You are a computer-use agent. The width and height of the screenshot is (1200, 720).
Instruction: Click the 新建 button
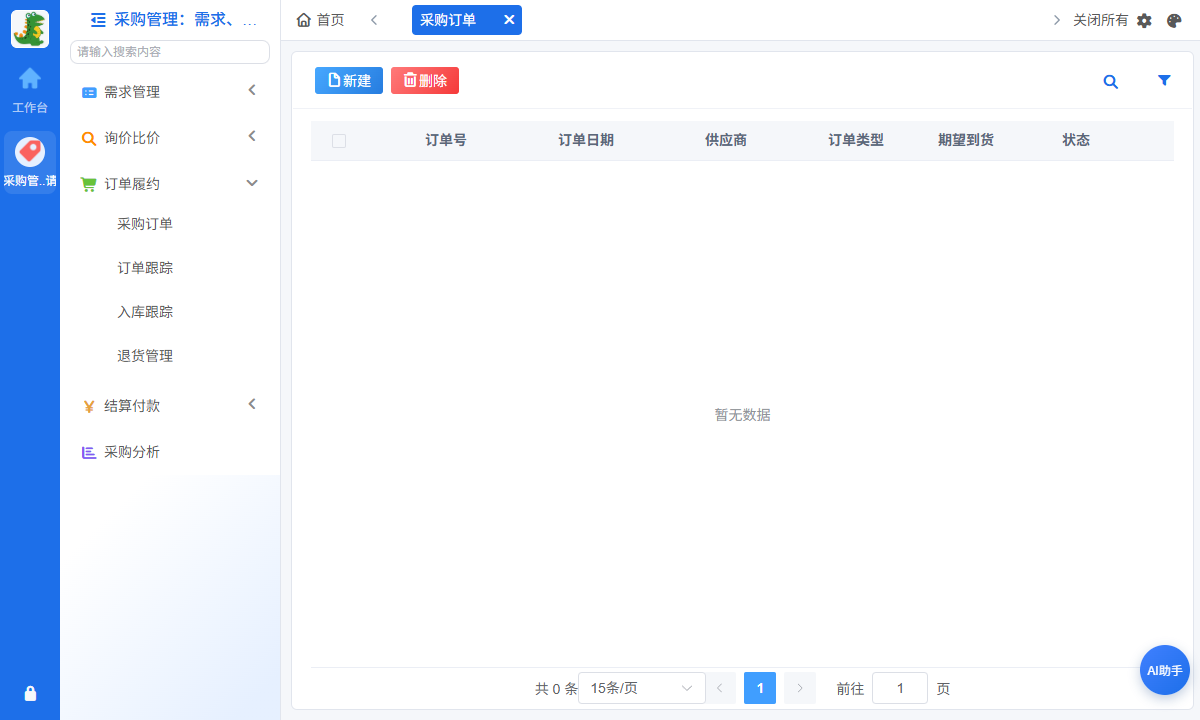(349, 81)
